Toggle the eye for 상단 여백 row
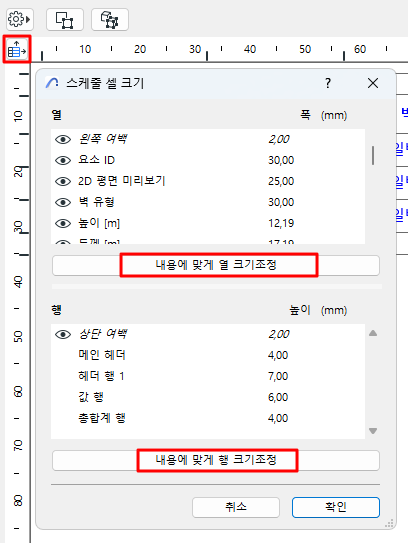The width and height of the screenshot is (408, 543). tap(63, 334)
